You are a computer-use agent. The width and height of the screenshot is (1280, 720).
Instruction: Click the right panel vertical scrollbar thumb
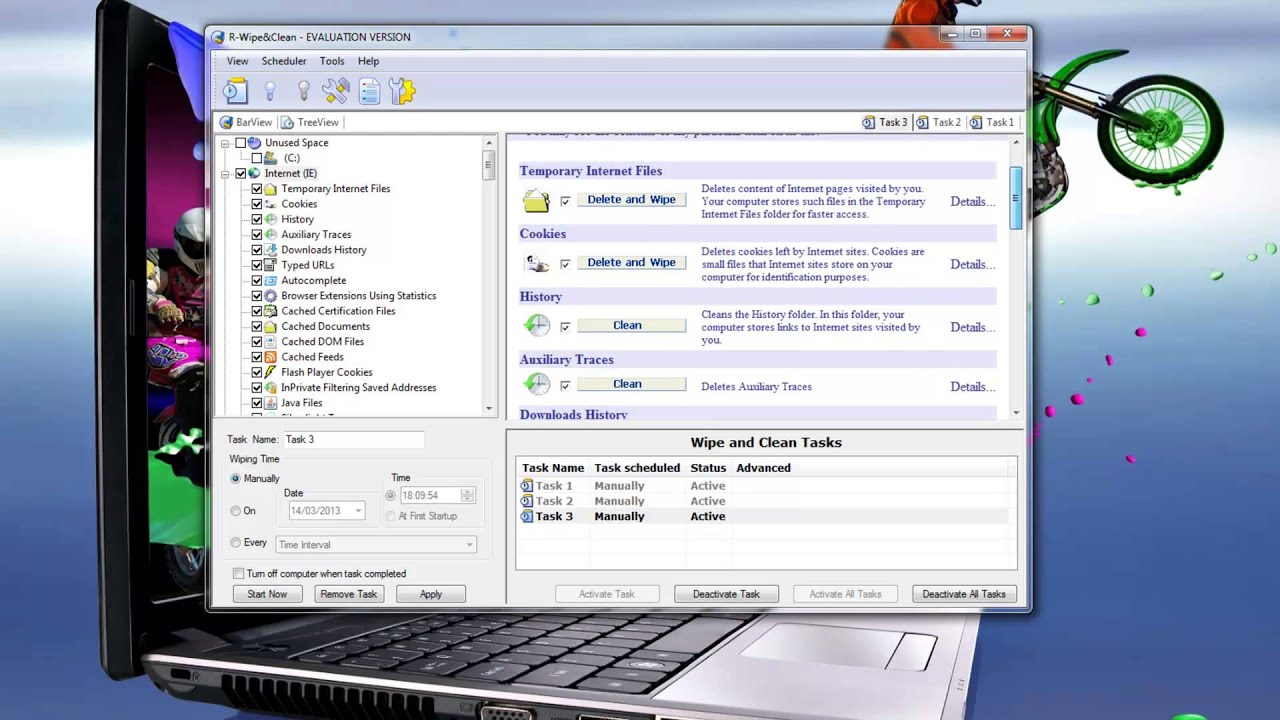1016,197
